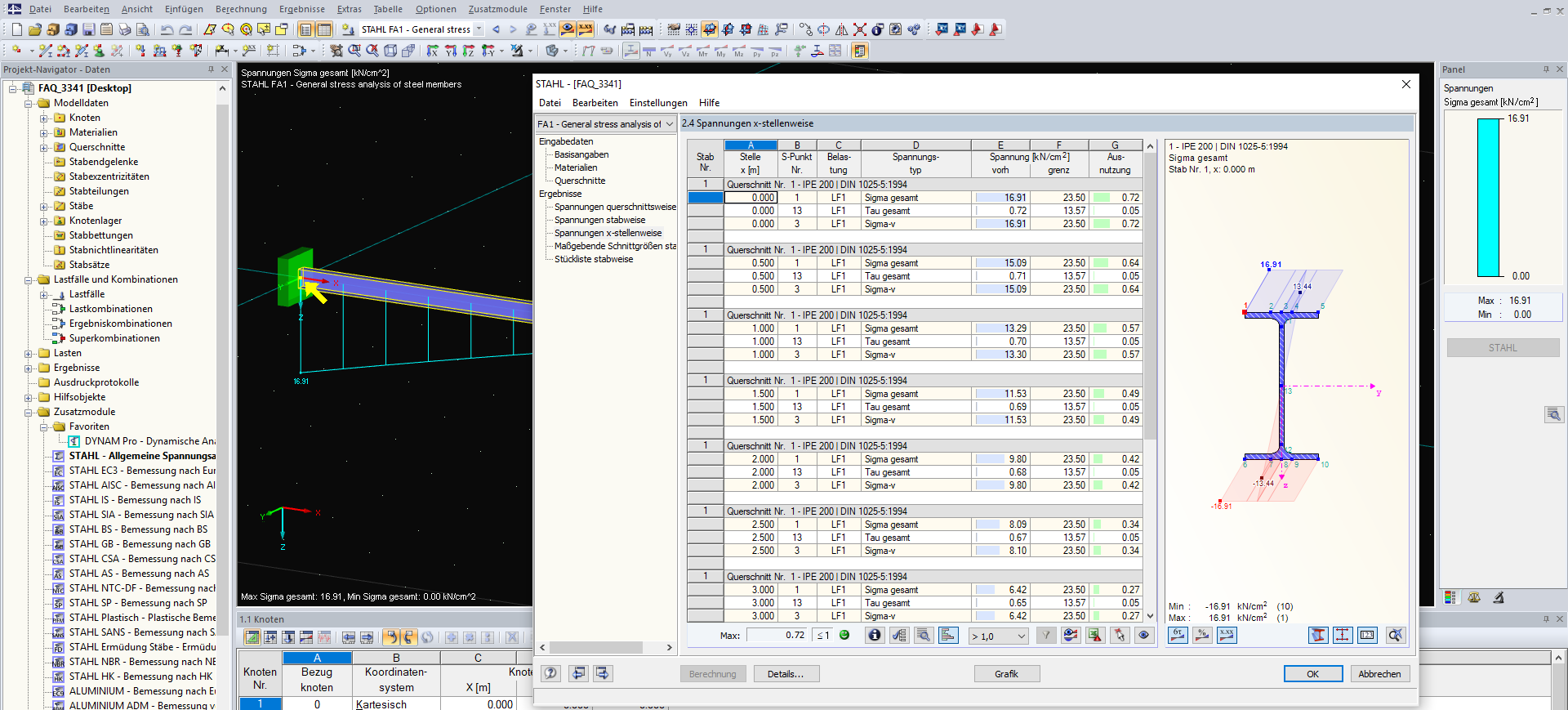Image resolution: width=1568 pixels, height=710 pixels.
Task: Select 'Spannungen stabweise' in the results tree
Action: coord(599,220)
